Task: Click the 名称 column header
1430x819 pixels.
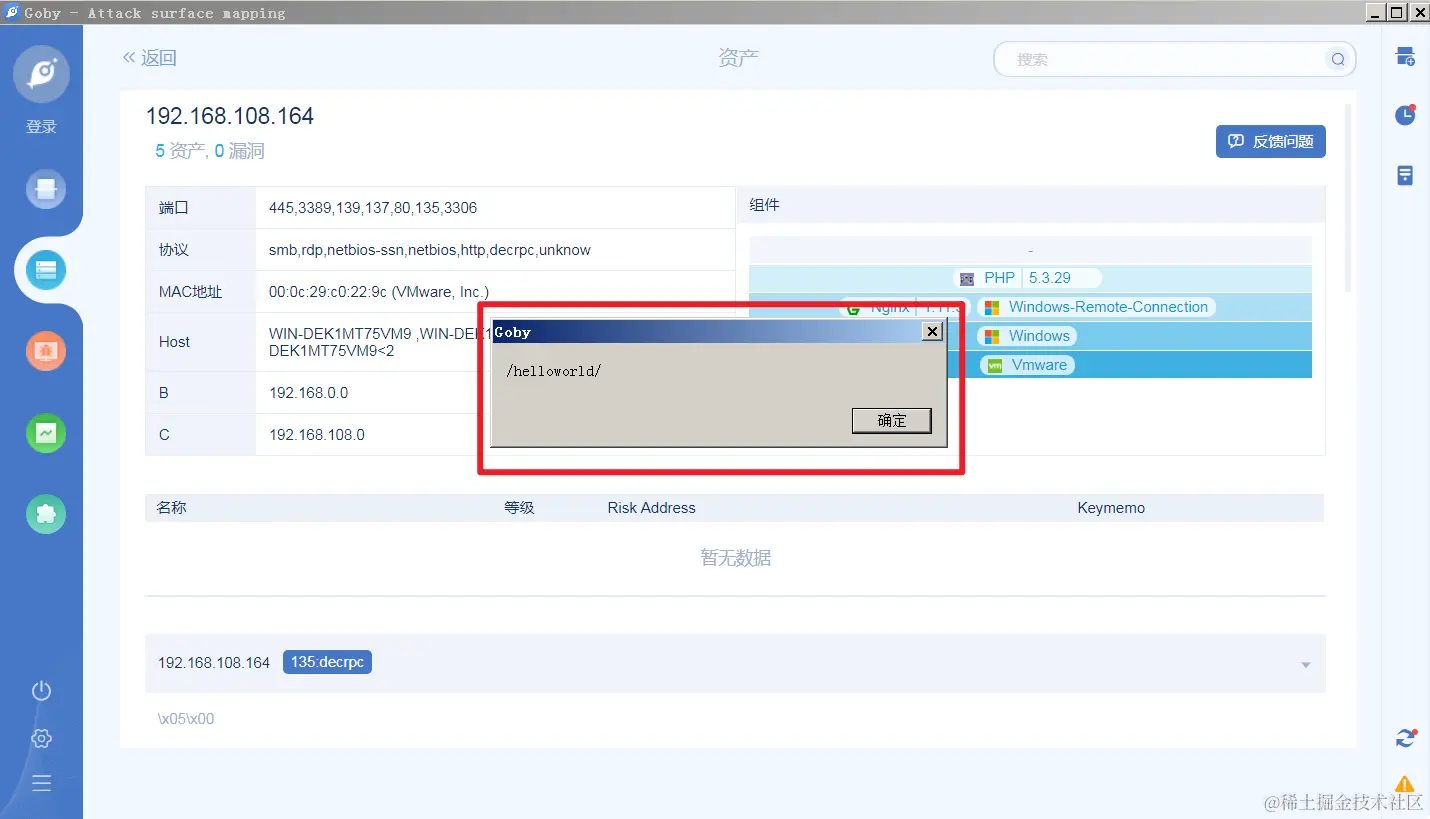Action: (172, 508)
